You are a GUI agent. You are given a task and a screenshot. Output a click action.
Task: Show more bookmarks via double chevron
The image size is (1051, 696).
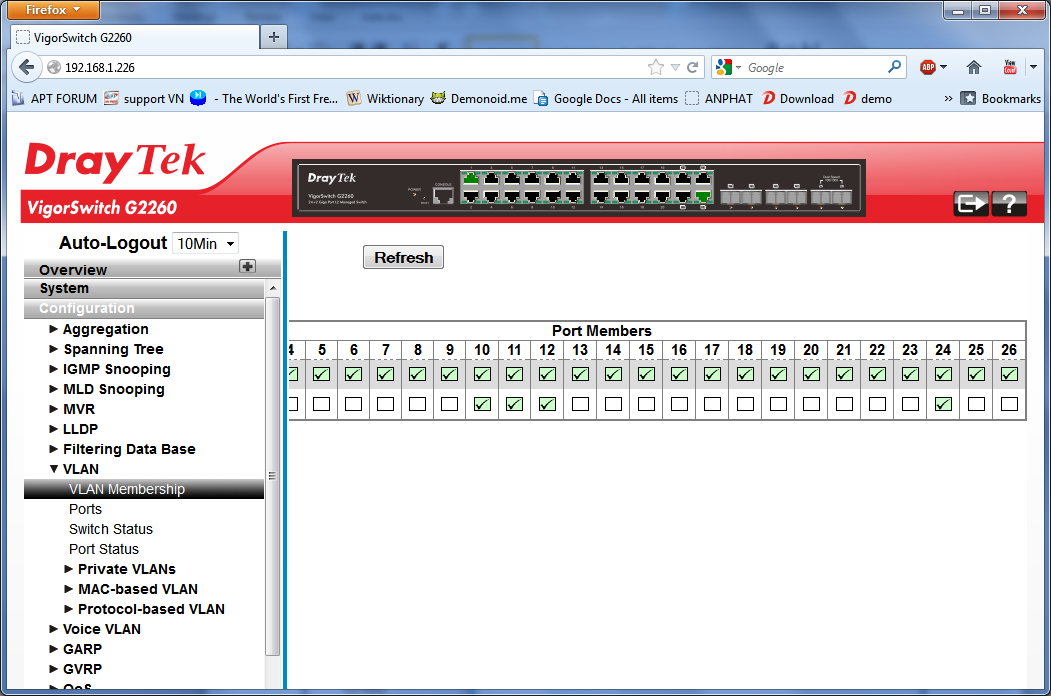point(948,99)
